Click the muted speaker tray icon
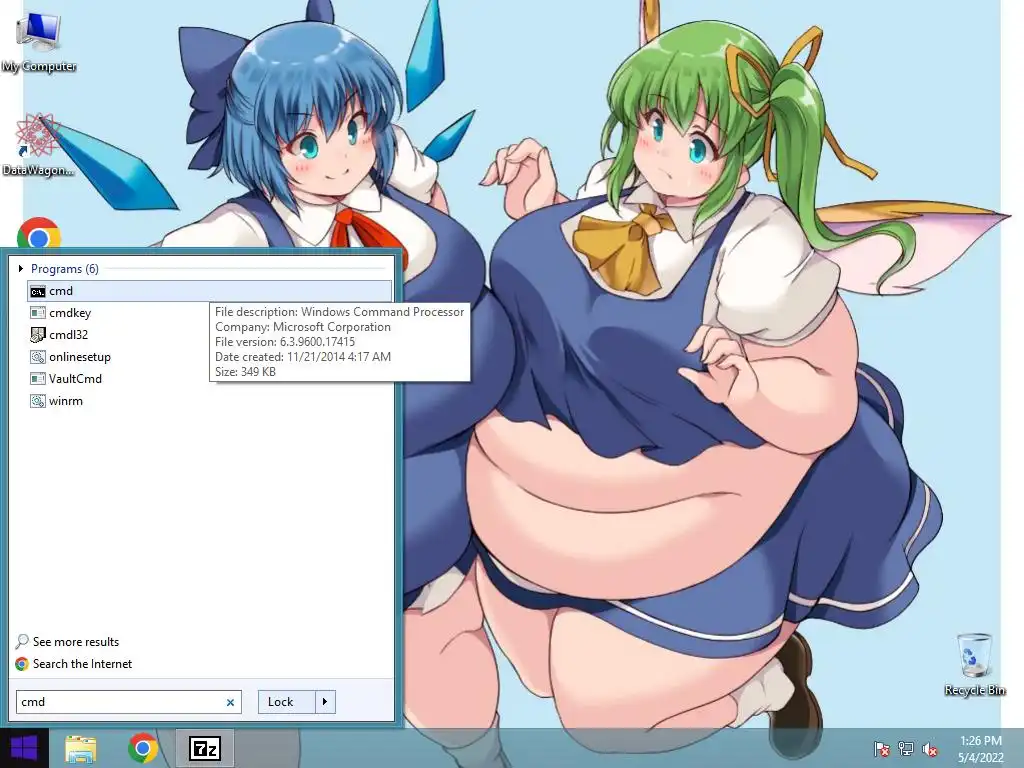 [930, 749]
